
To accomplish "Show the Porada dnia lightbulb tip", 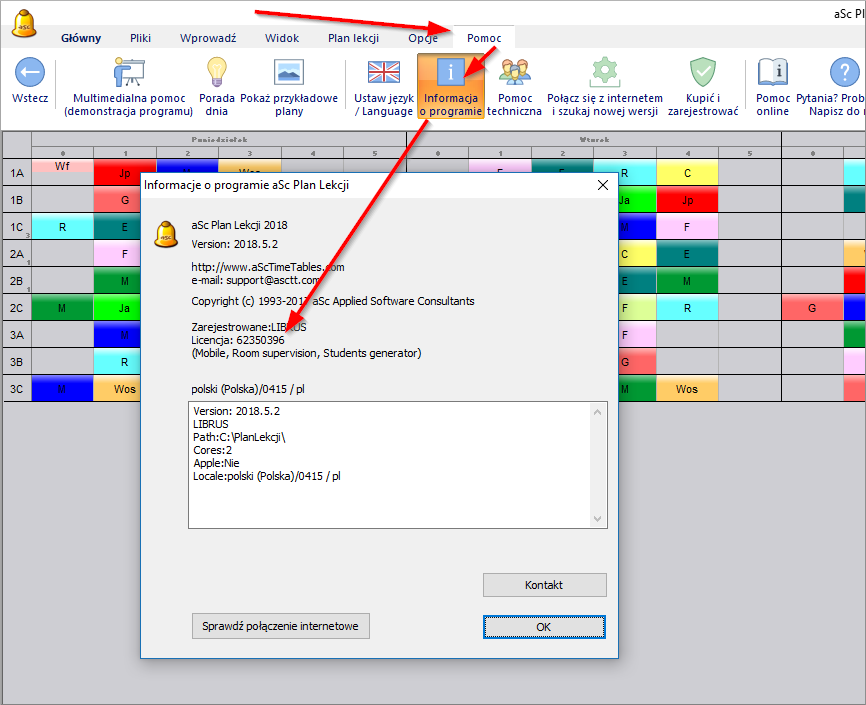I will click(216, 87).
